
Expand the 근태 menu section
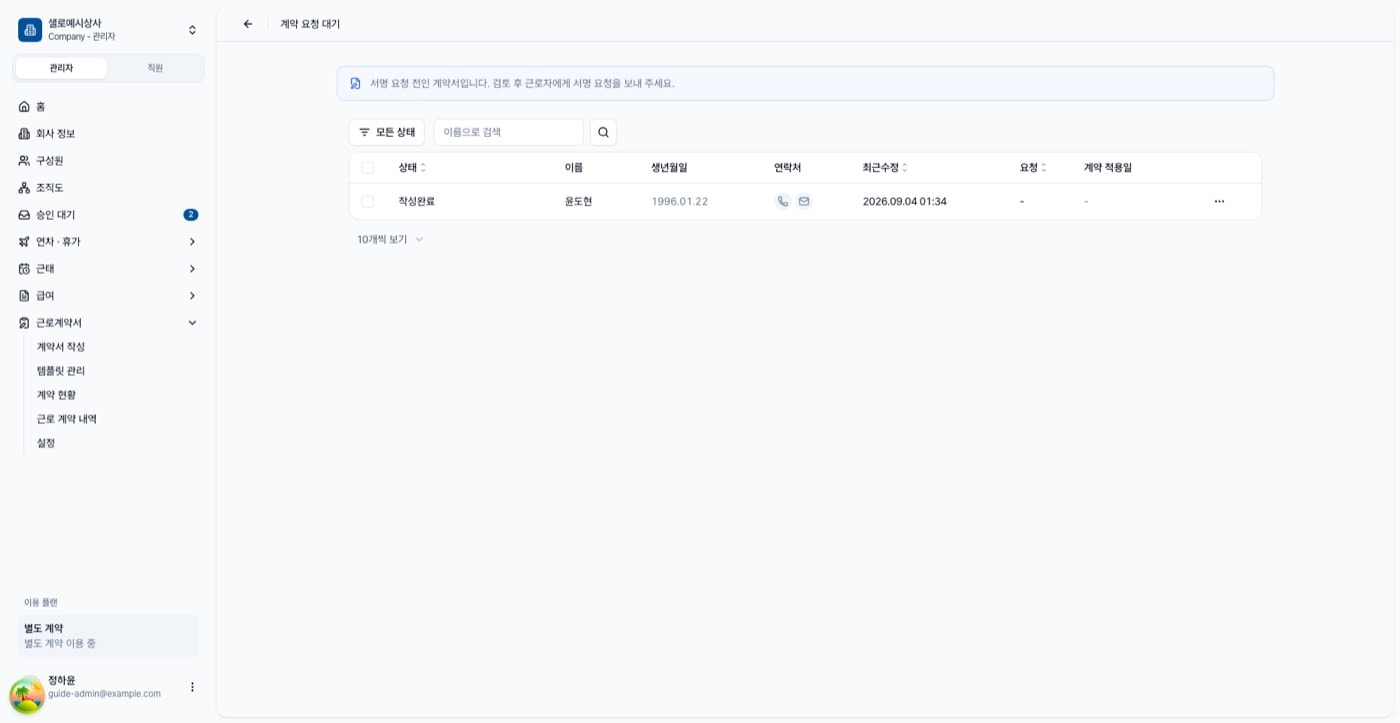[108, 268]
